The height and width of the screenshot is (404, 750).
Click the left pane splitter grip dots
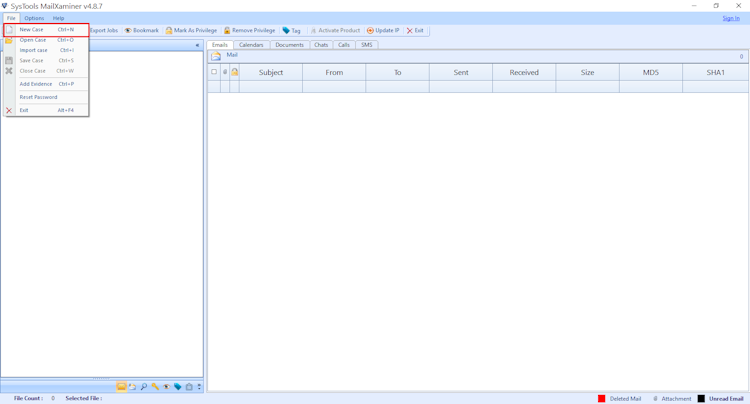pyautogui.click(x=101, y=378)
